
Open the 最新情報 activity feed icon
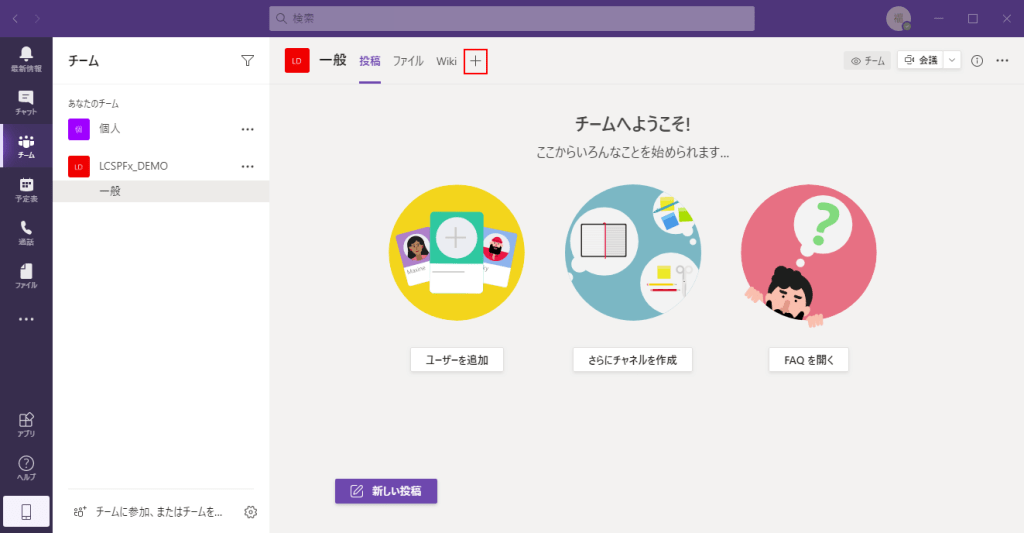point(26,59)
